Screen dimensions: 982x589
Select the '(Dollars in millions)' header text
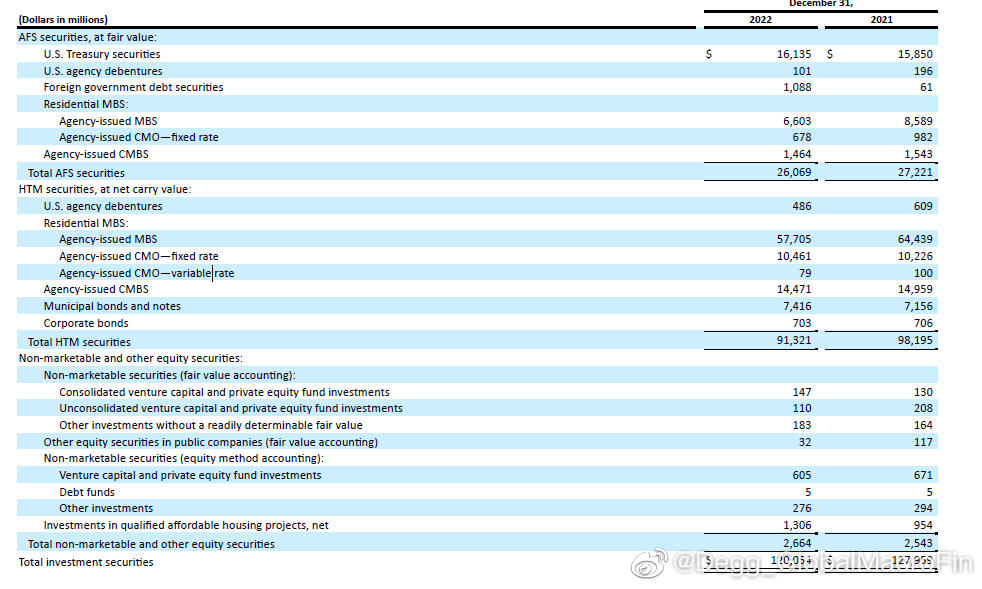(63, 19)
